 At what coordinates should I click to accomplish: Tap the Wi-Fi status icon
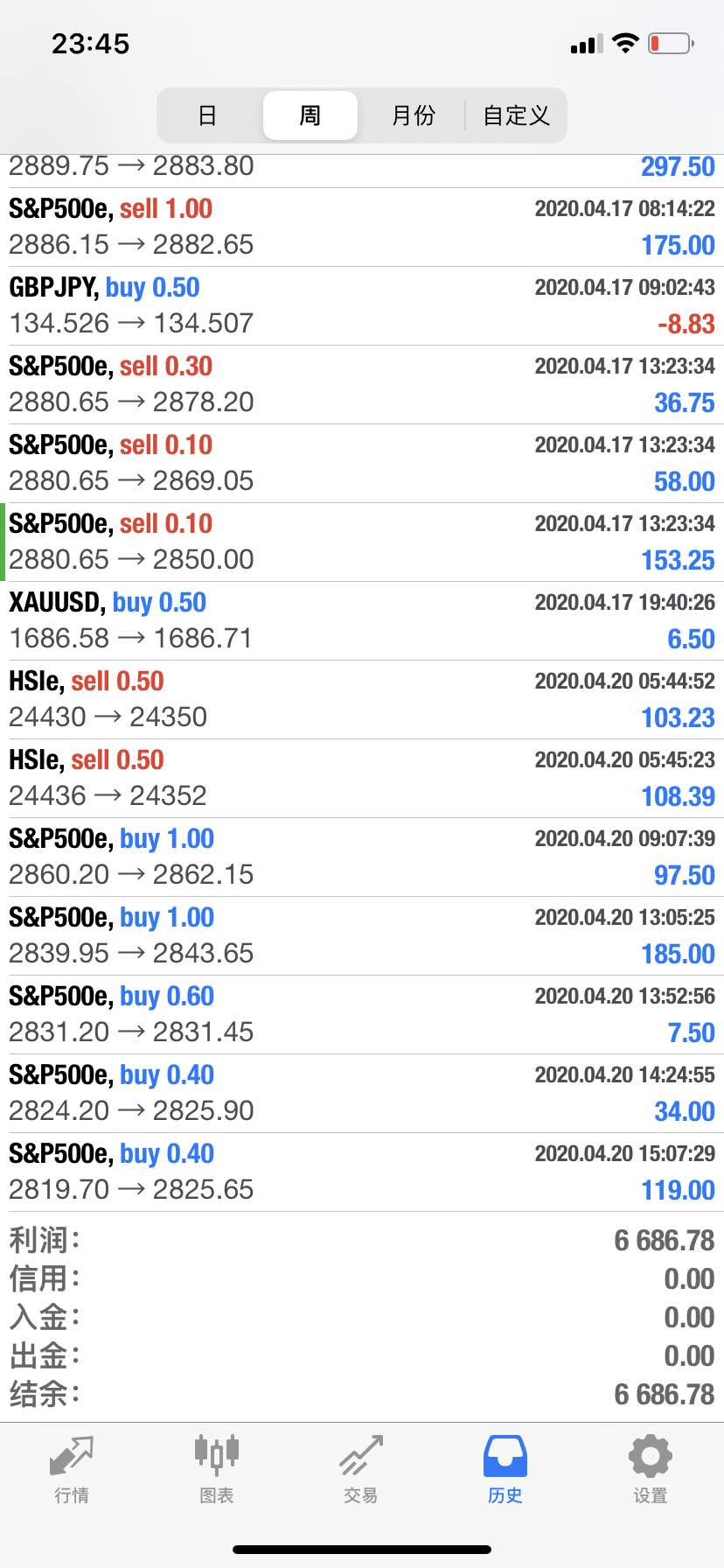pyautogui.click(x=625, y=43)
